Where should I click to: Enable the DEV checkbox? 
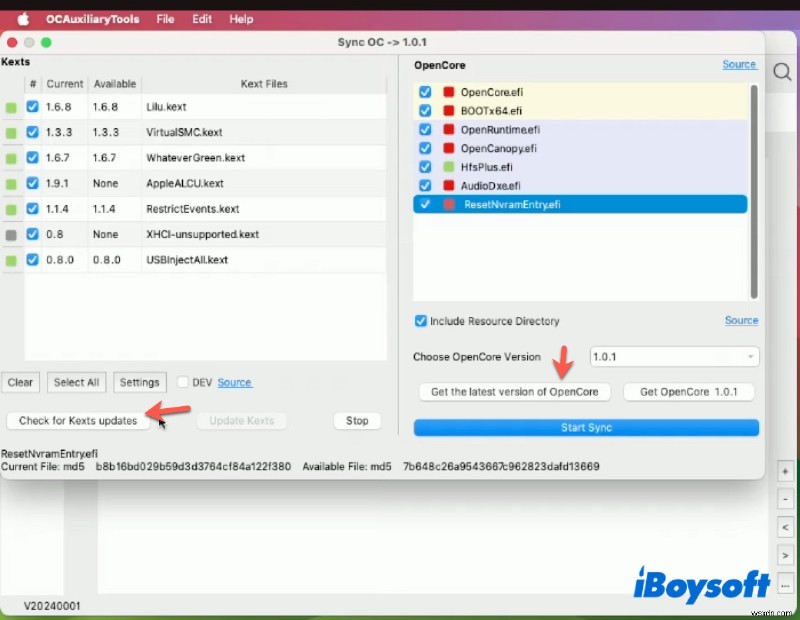point(183,382)
